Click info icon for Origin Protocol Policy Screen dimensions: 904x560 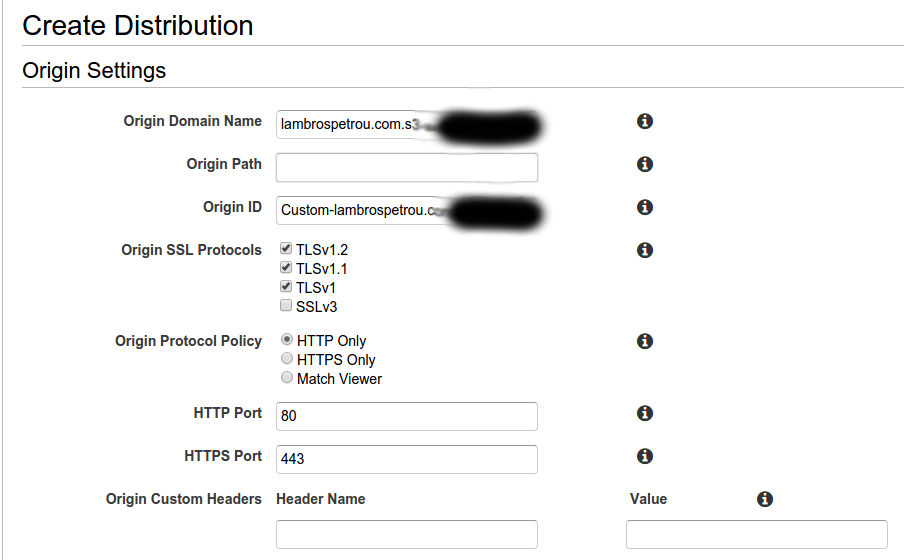pyautogui.click(x=645, y=341)
